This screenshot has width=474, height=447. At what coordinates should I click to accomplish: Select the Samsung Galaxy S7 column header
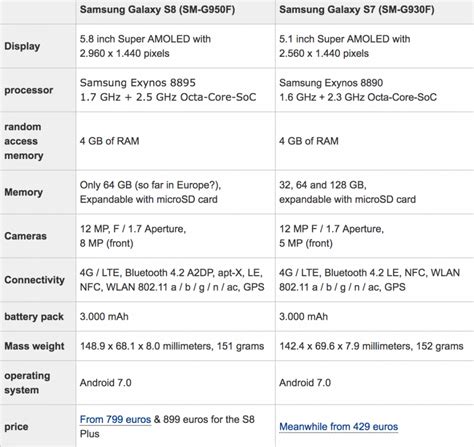coord(357,9)
